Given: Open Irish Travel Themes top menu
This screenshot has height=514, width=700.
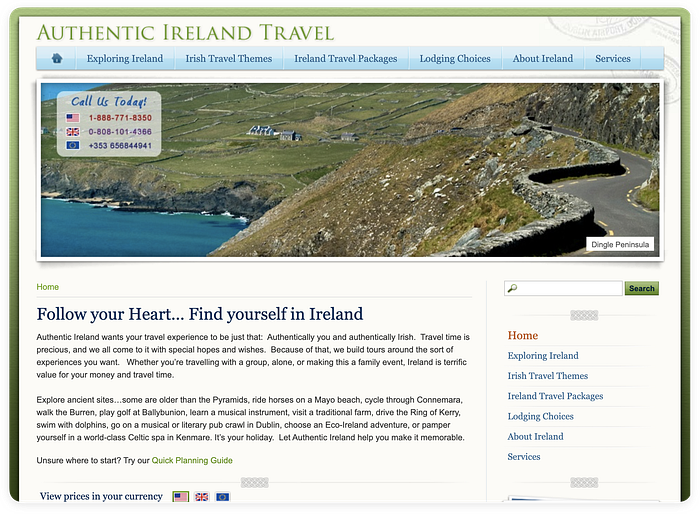Looking at the screenshot, I should [229, 59].
